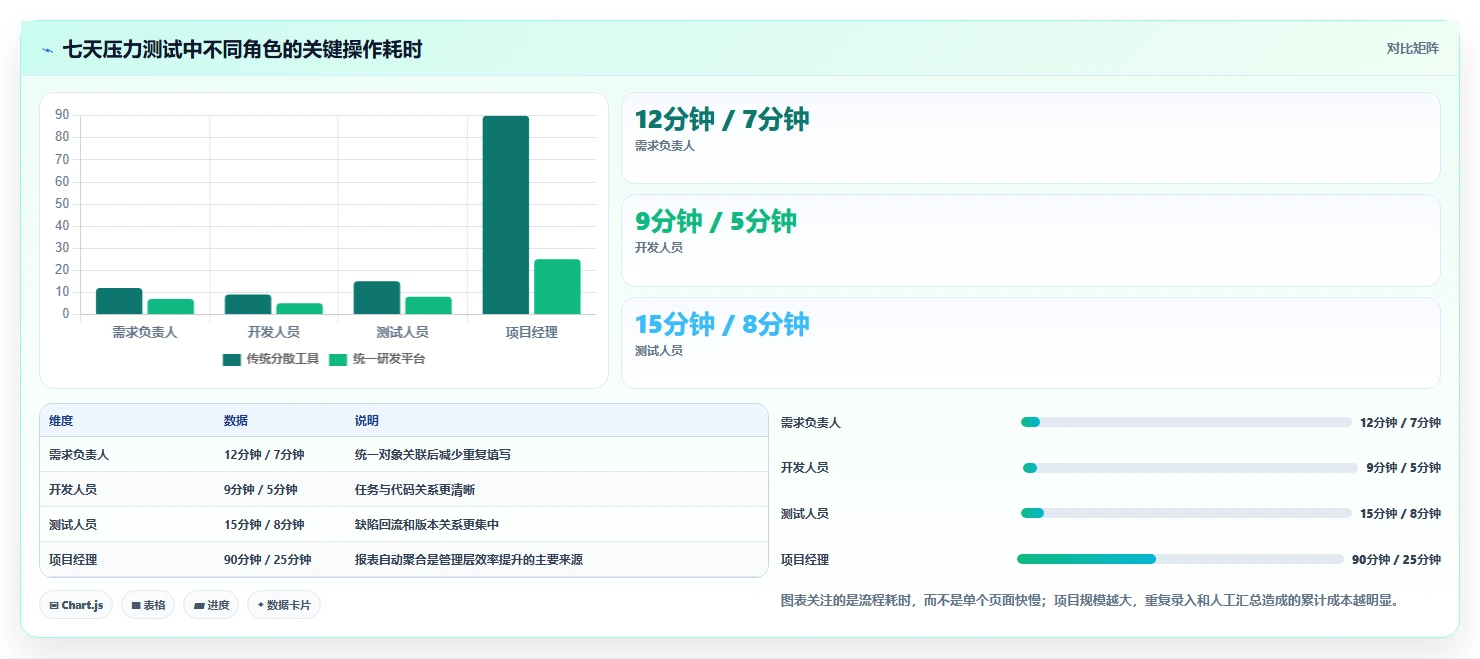Select the dark bar for 需求负责人 in the chart
Image resolution: width=1480 pixels, height=659 pixels.
(x=119, y=301)
